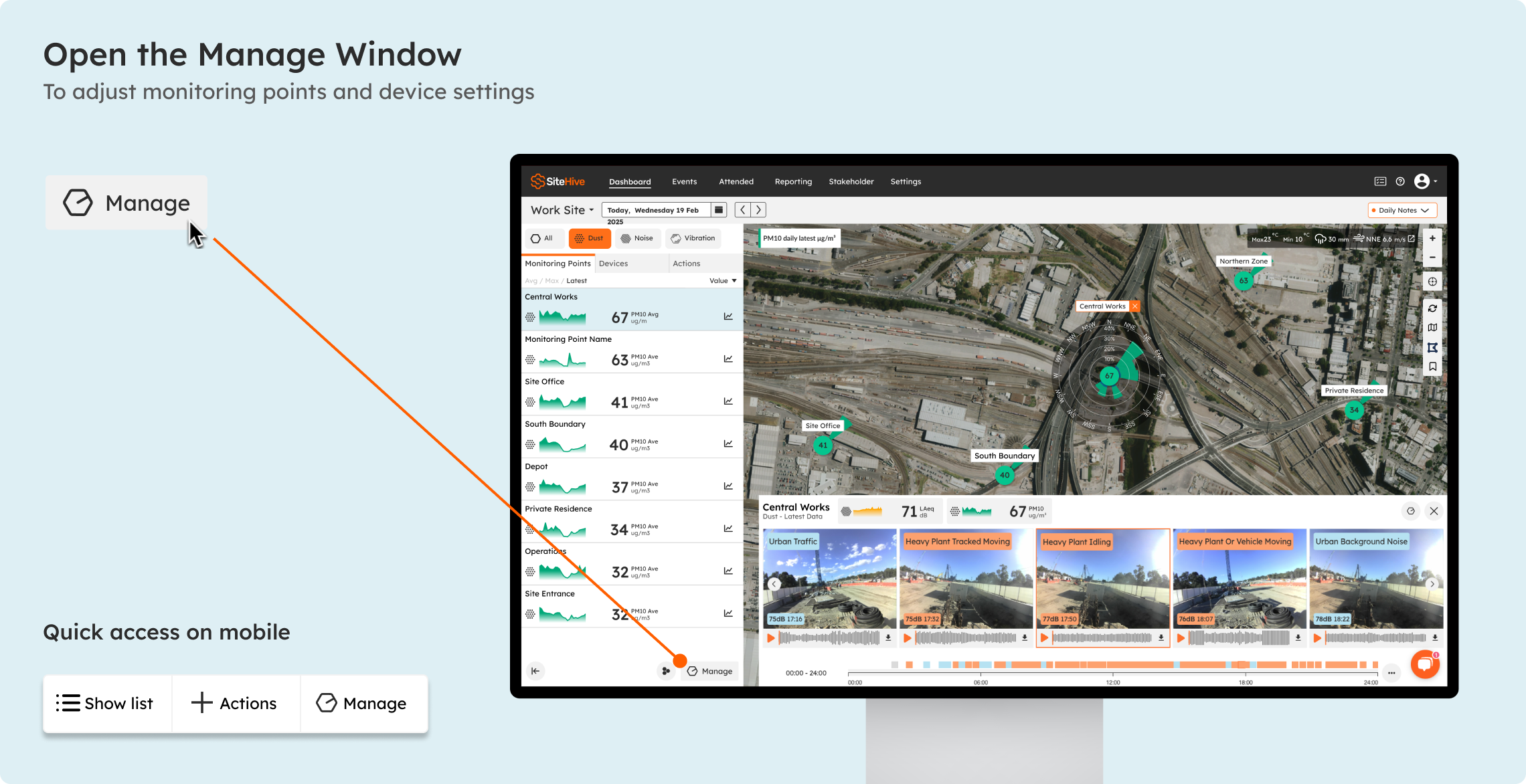Open the calendar date picker icon
The height and width of the screenshot is (784, 1526).
[719, 210]
